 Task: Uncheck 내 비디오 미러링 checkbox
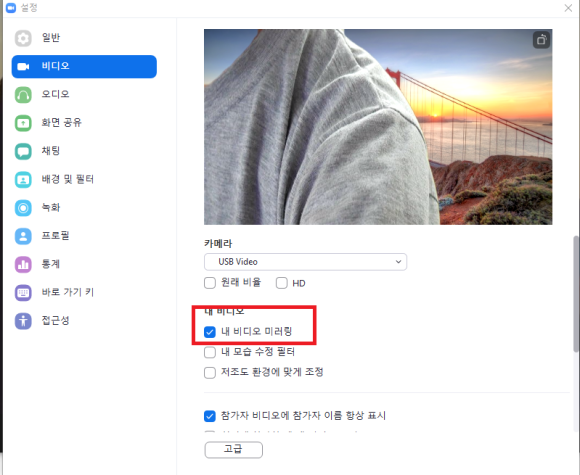click(210, 332)
